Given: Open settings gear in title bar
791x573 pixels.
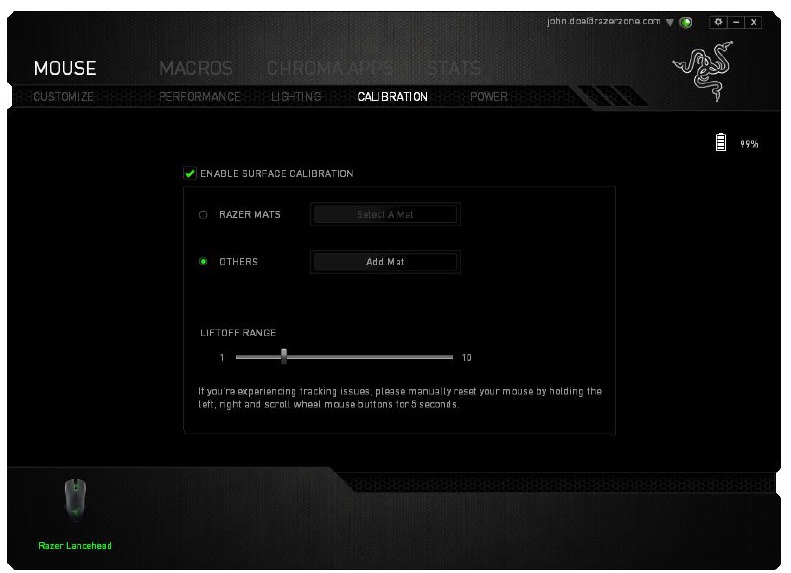Looking at the screenshot, I should click(x=718, y=22).
